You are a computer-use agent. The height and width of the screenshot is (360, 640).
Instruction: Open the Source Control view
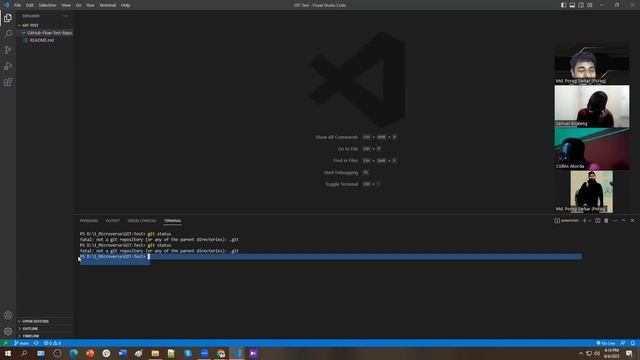point(8,50)
